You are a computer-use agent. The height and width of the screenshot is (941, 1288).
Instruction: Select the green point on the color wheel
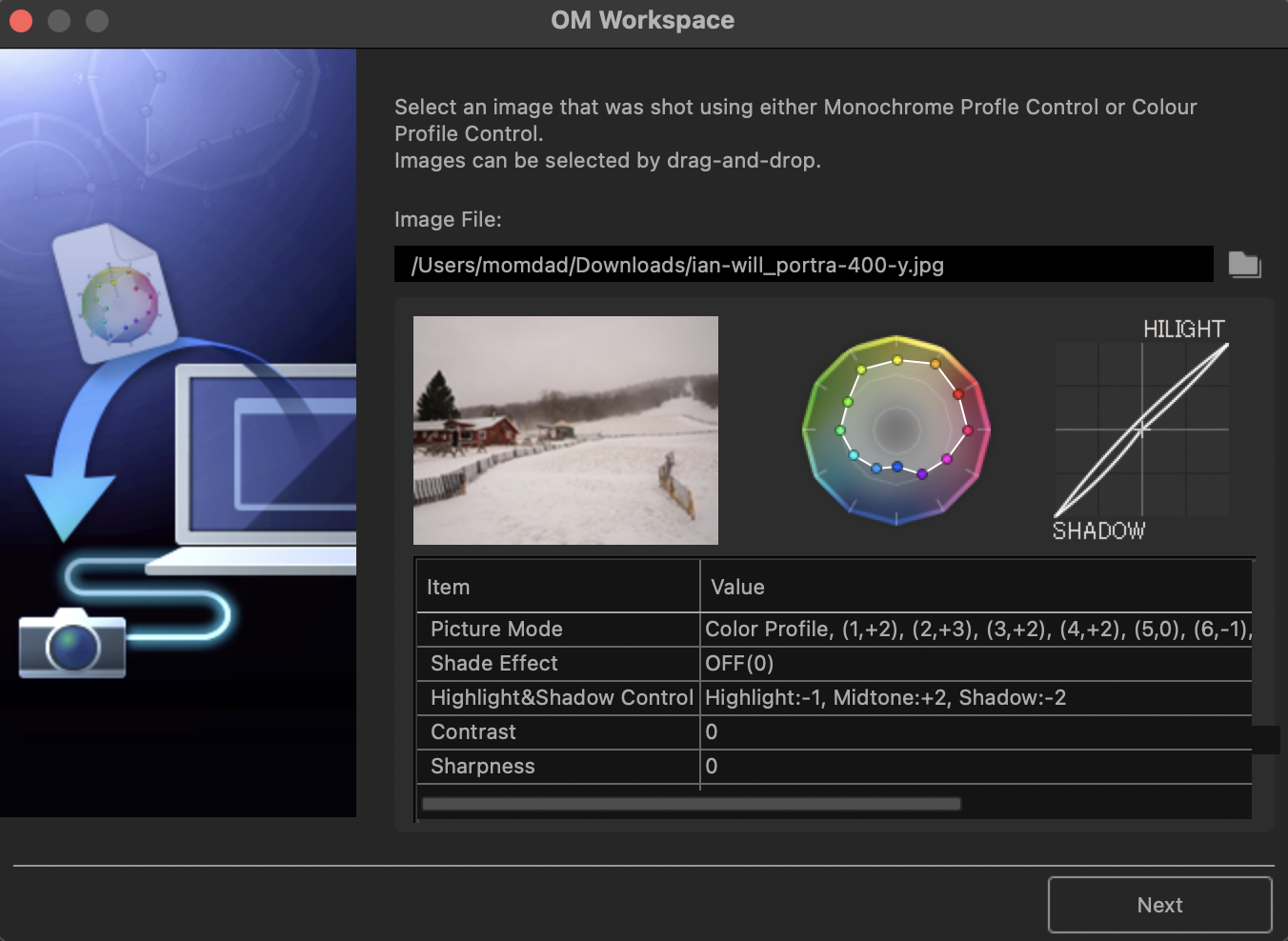tap(848, 401)
